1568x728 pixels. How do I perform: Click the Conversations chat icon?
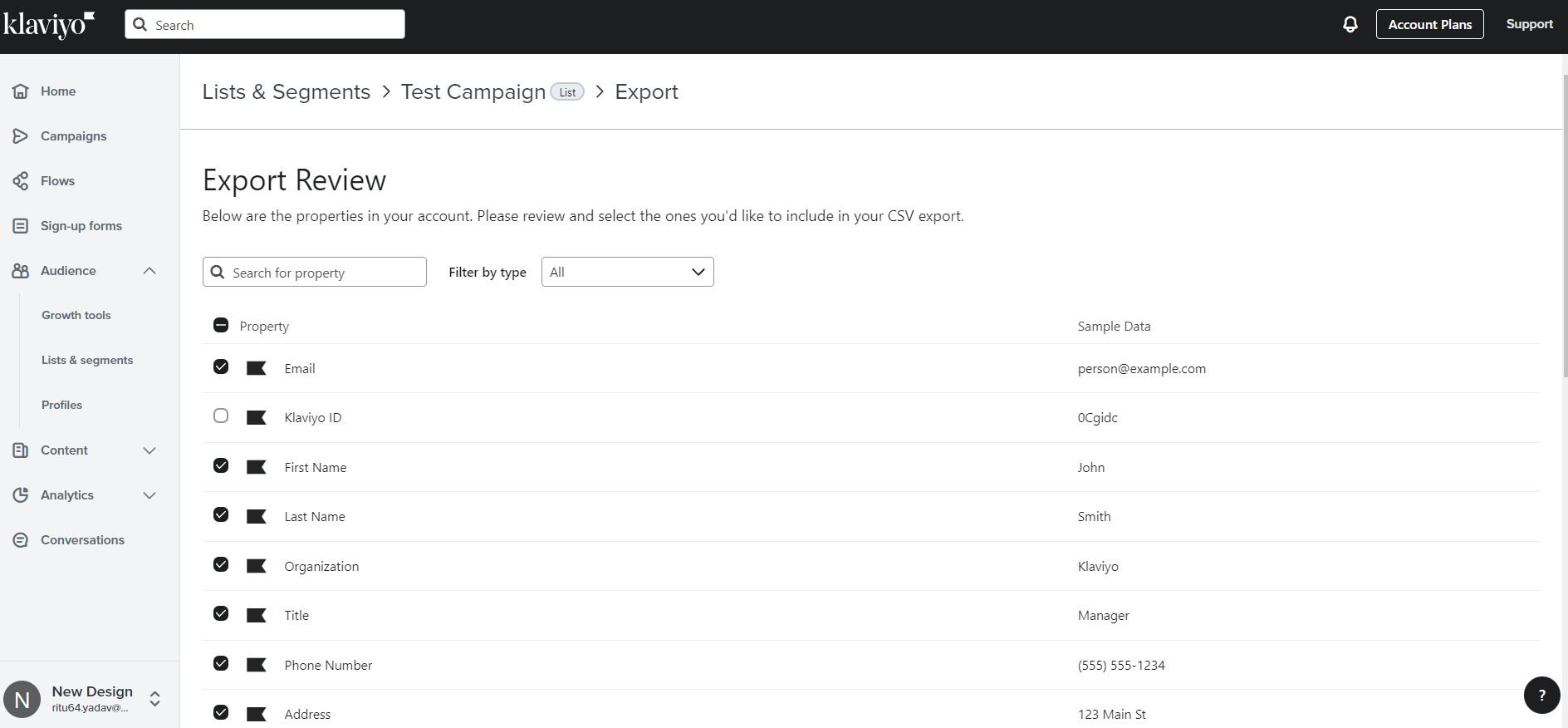coord(21,540)
